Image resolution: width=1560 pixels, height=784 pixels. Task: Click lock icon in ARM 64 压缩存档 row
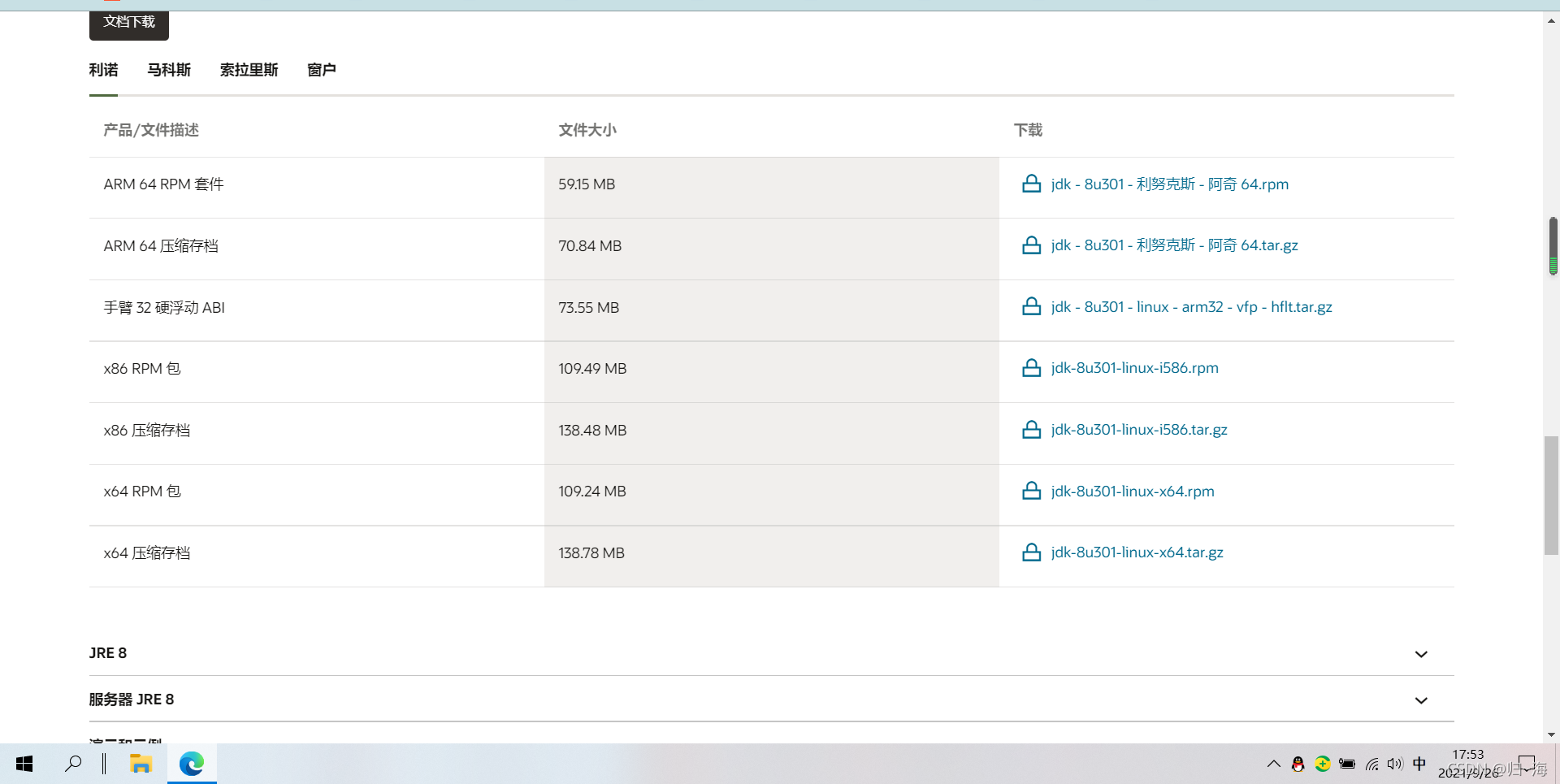1031,245
